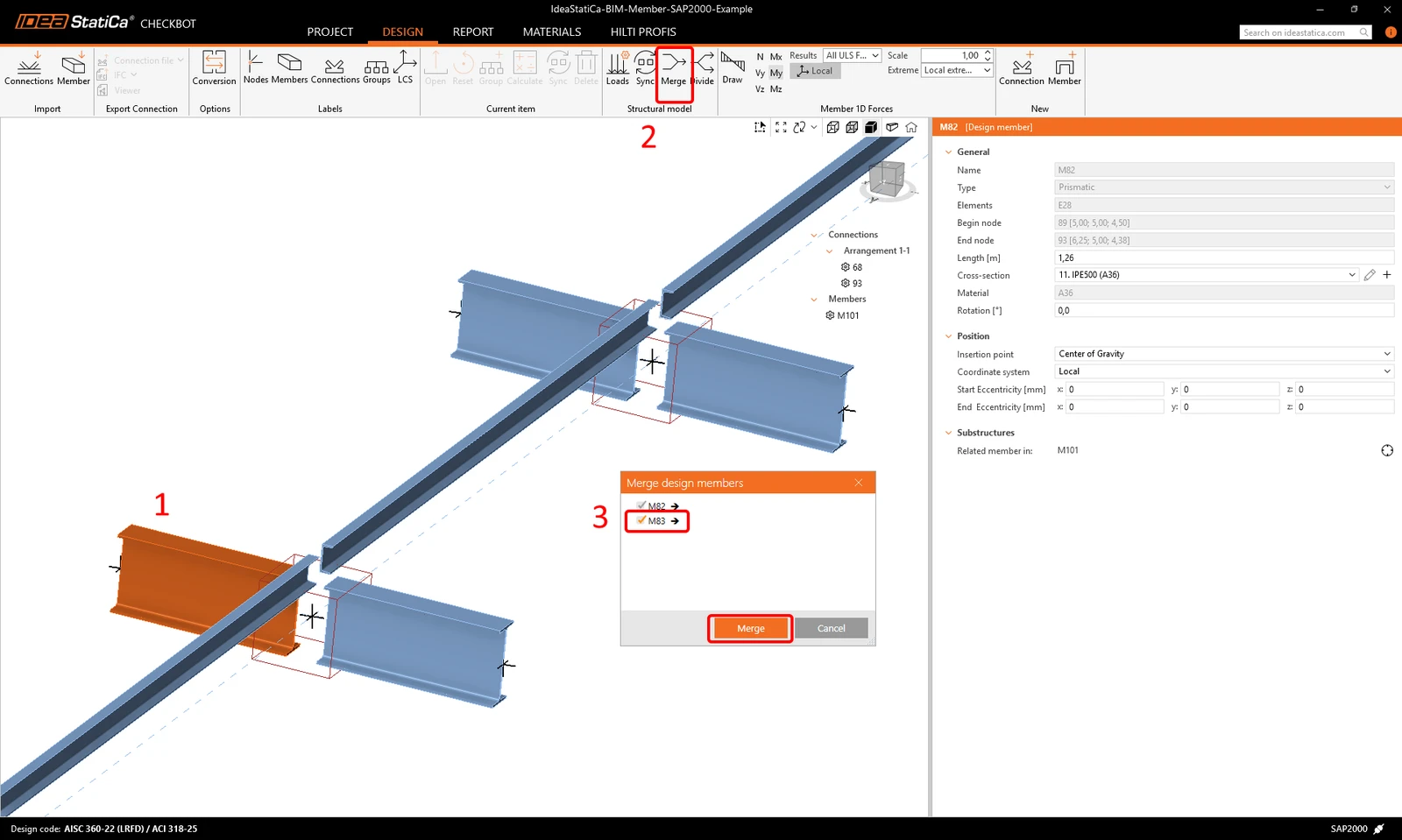Click the Cancel button in dialog

832,628
